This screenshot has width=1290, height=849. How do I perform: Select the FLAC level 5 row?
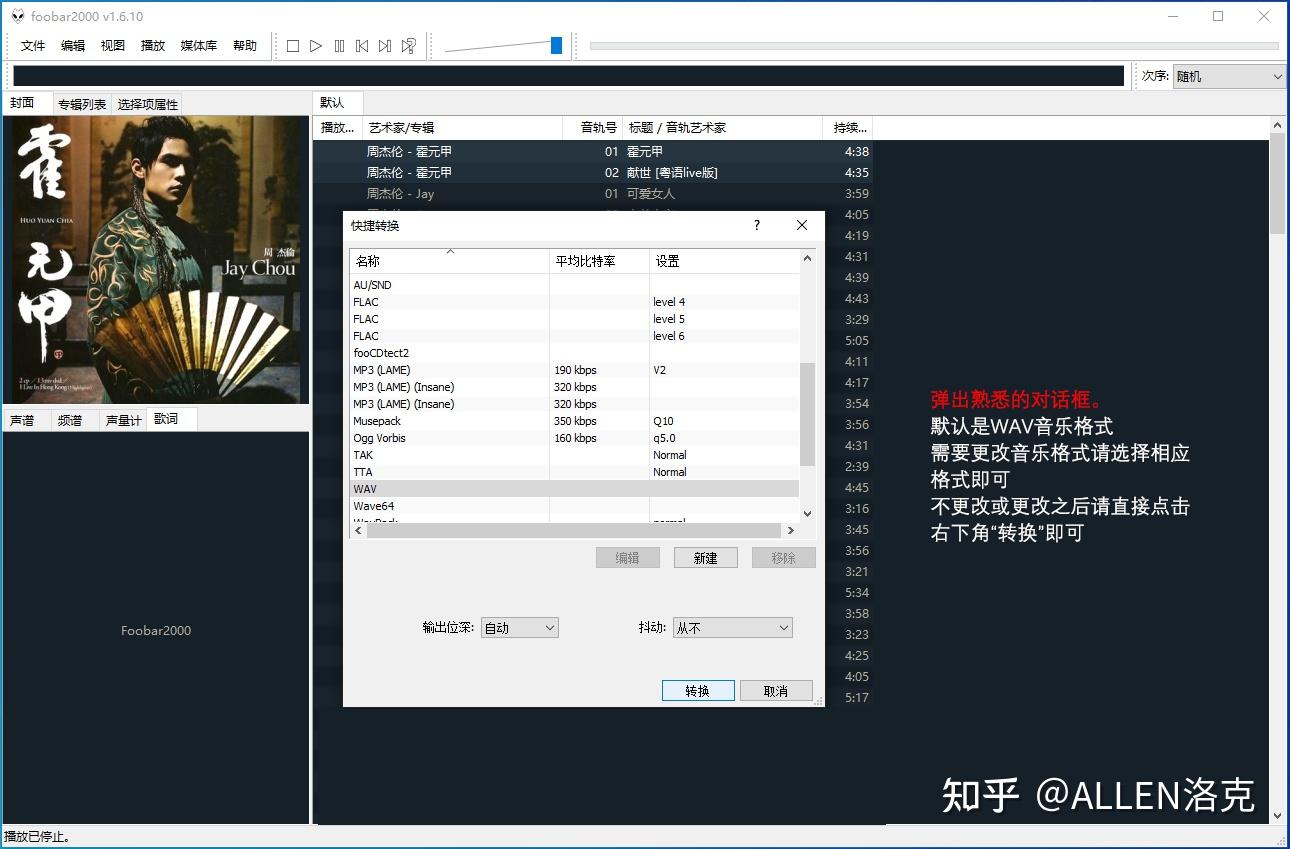[x=575, y=319]
